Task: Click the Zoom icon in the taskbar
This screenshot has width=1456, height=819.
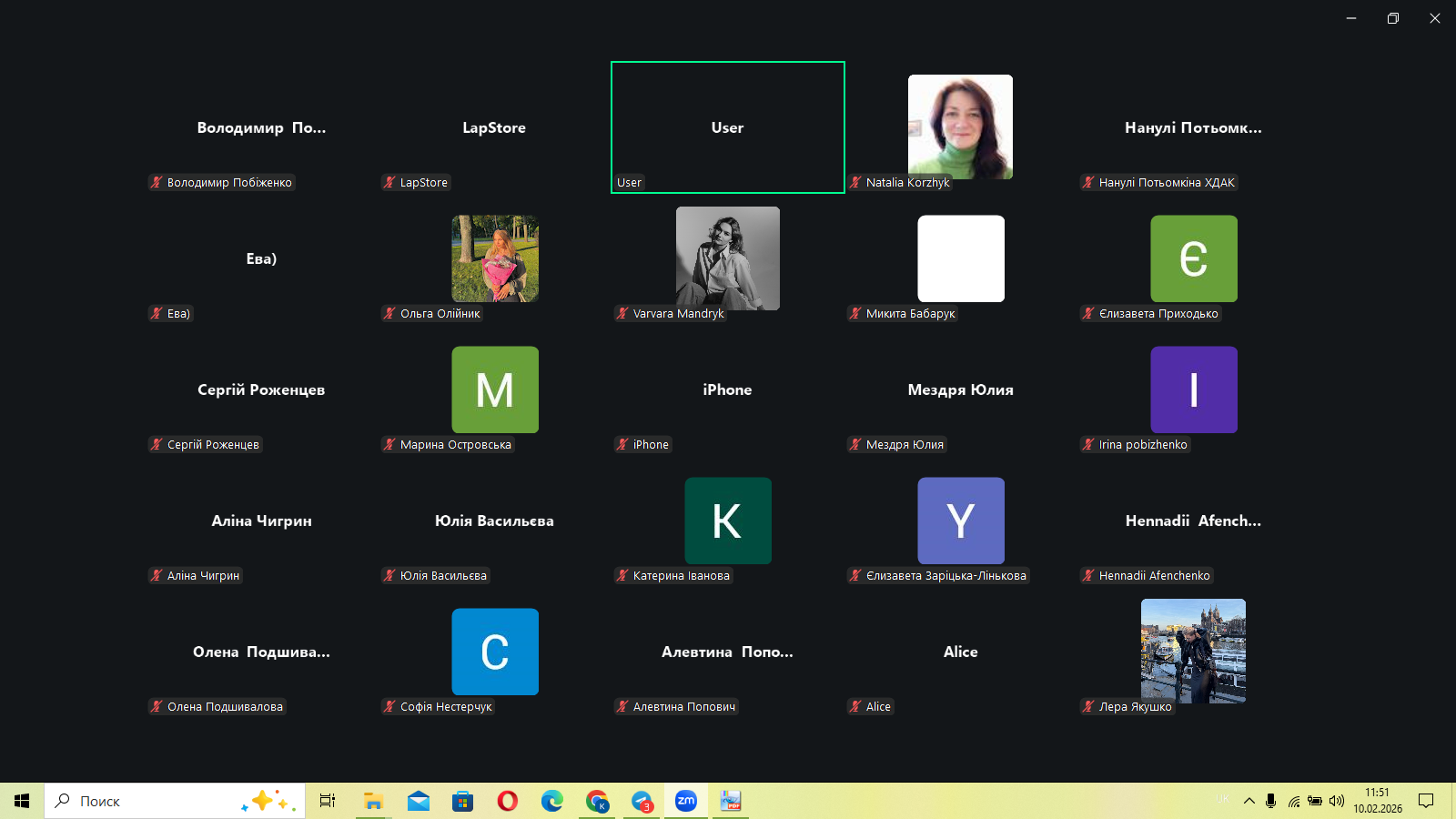Action: 686,801
